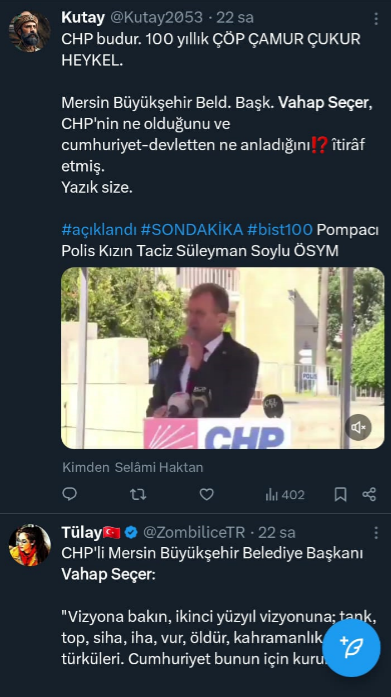The height and width of the screenshot is (697, 391).
Task: Visit the @ZombiliceTR handle
Action: coord(194,532)
